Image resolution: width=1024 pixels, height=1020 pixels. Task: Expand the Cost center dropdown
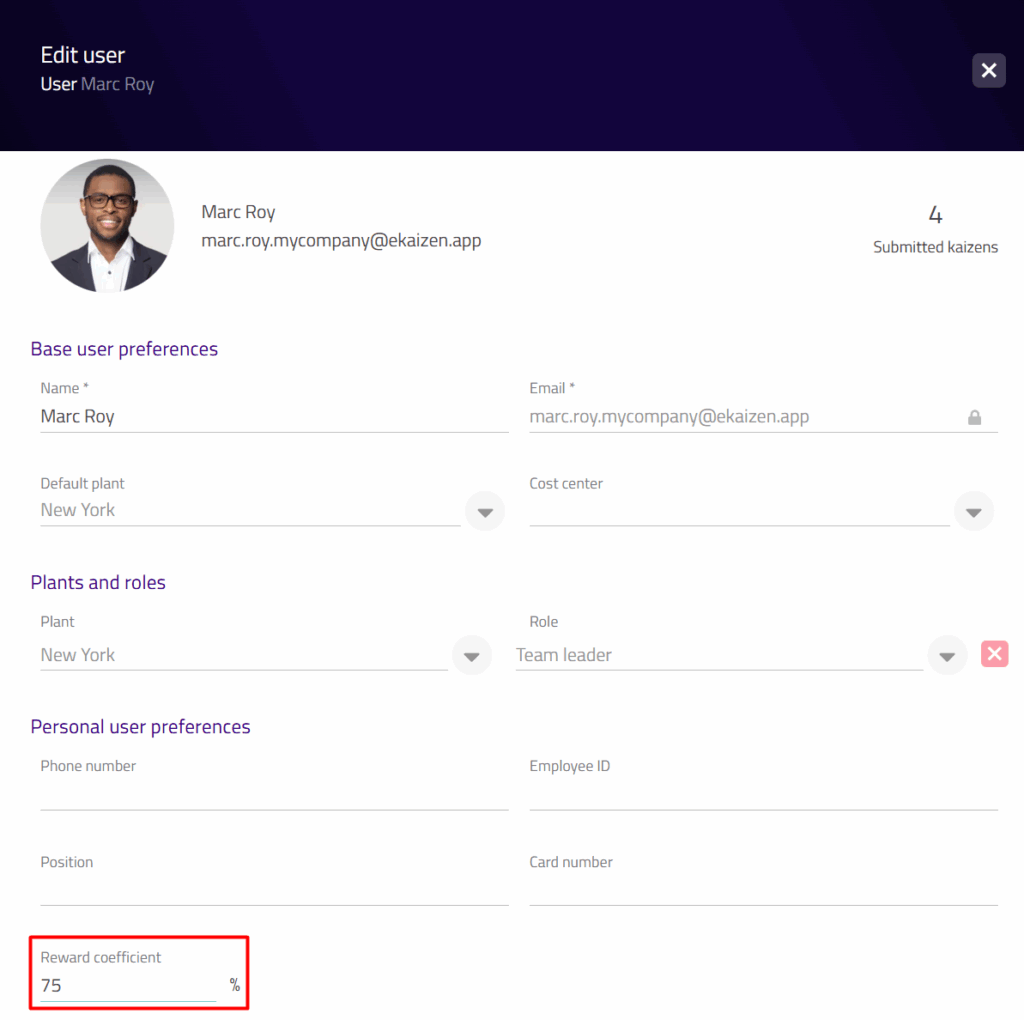[x=973, y=511]
